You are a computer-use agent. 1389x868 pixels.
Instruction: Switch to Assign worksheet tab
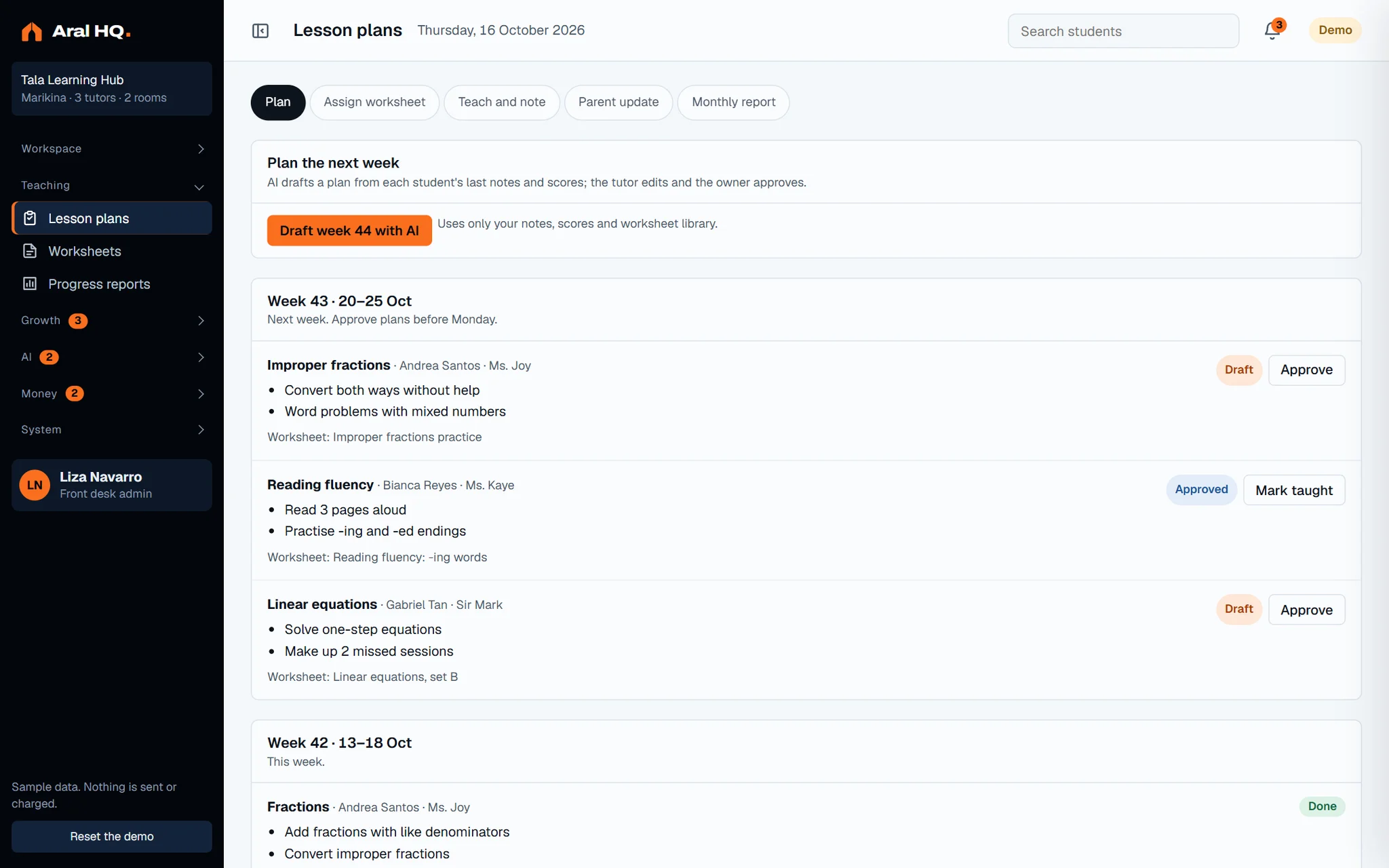pyautogui.click(x=374, y=102)
